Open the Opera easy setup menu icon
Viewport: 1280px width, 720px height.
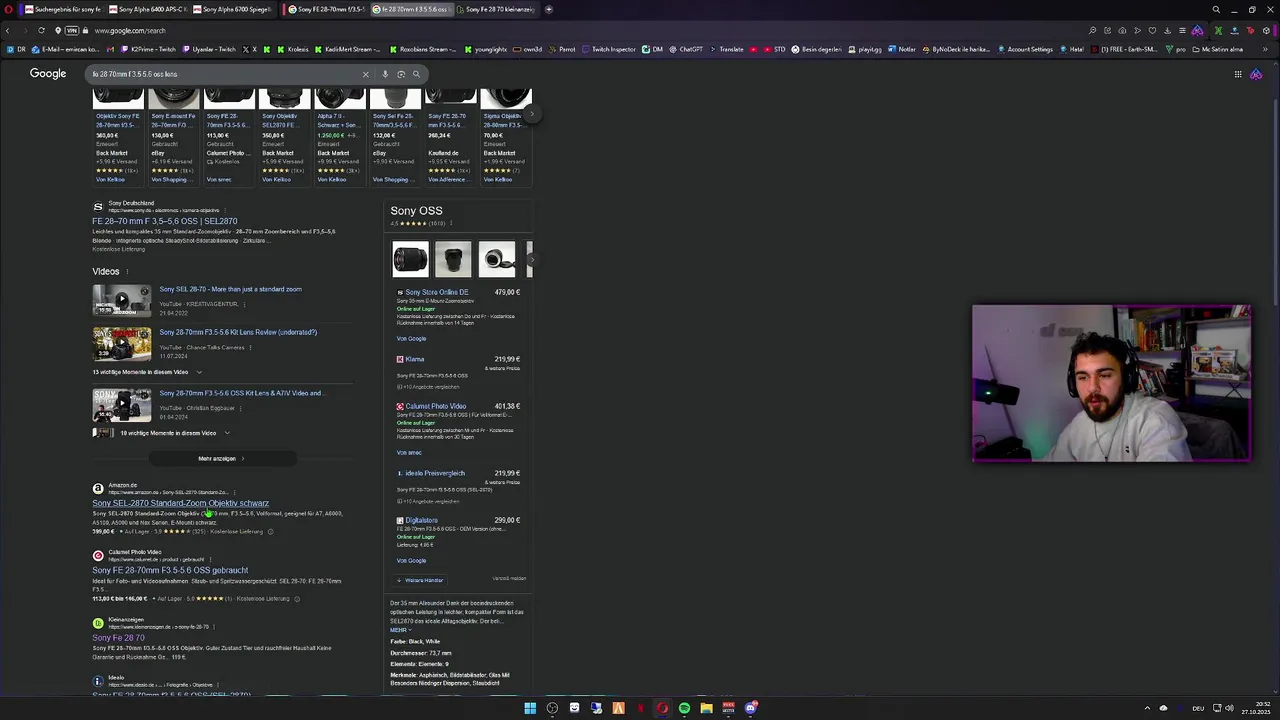(1182, 30)
